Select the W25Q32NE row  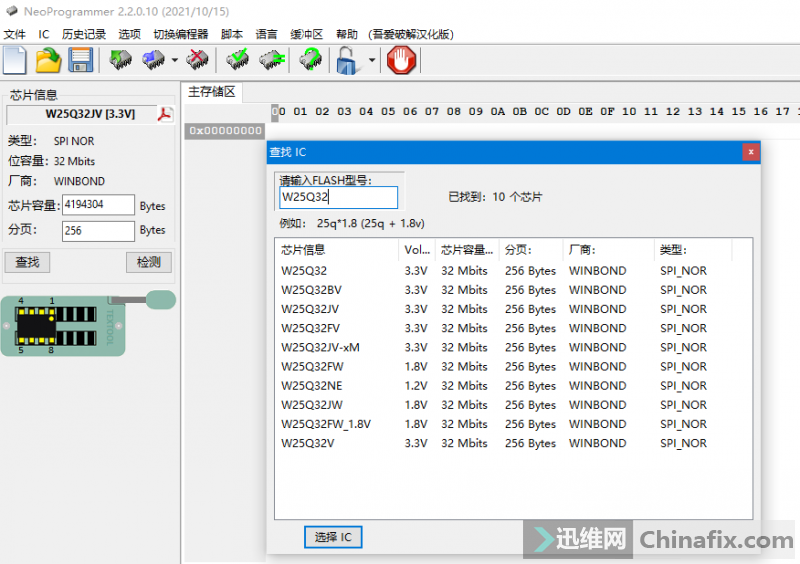click(513, 386)
